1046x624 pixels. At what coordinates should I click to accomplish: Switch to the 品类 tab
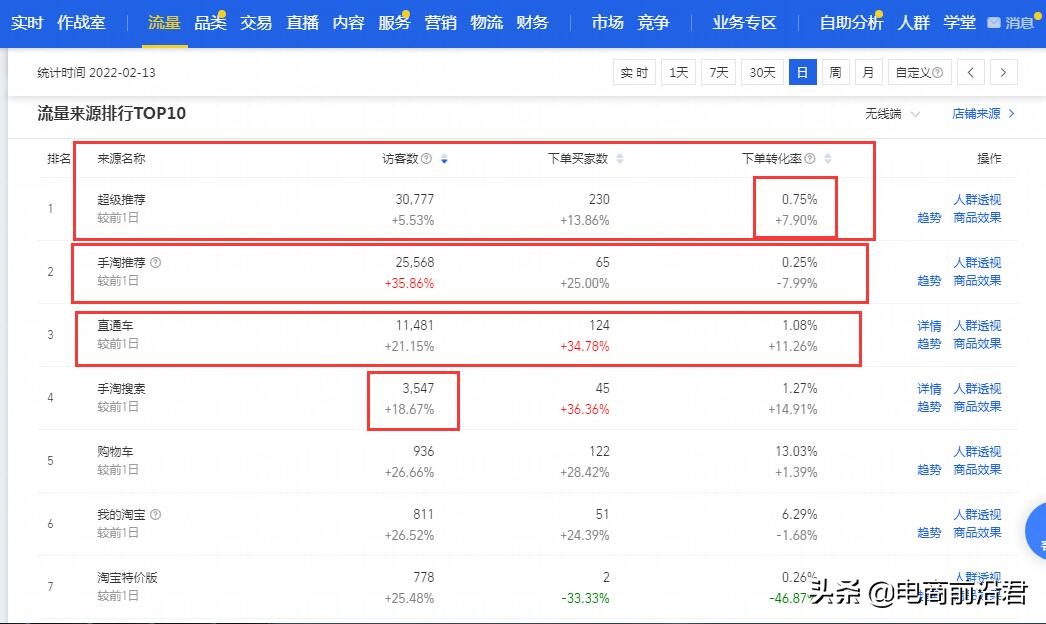tap(210, 21)
